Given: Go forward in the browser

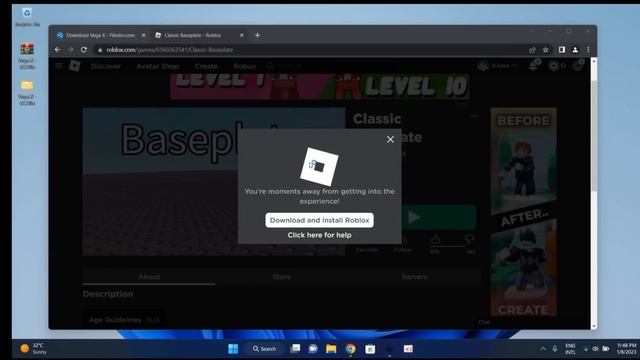Looking at the screenshot, I should 71,50.
